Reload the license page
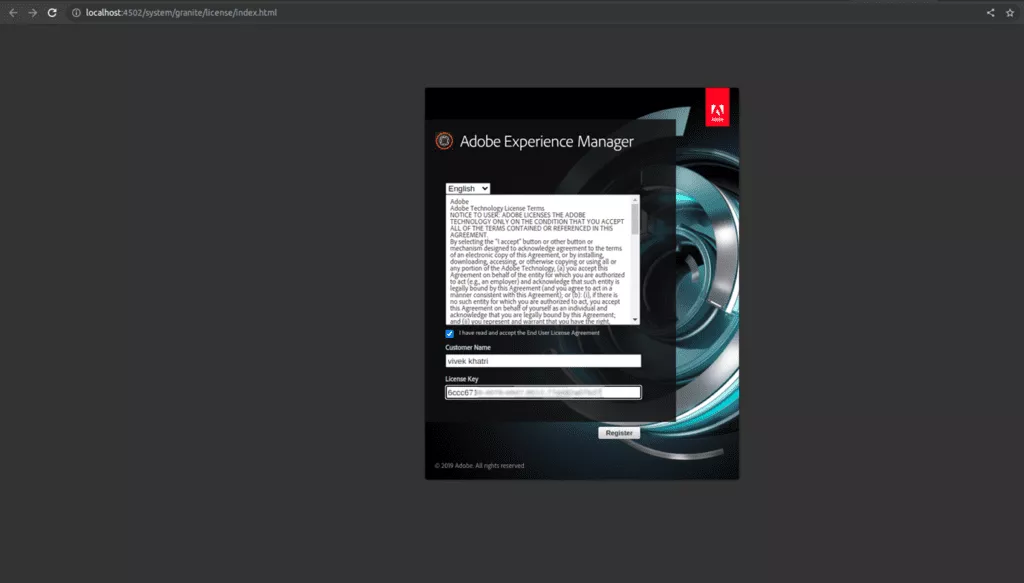The height and width of the screenshot is (583, 1024). [52, 13]
